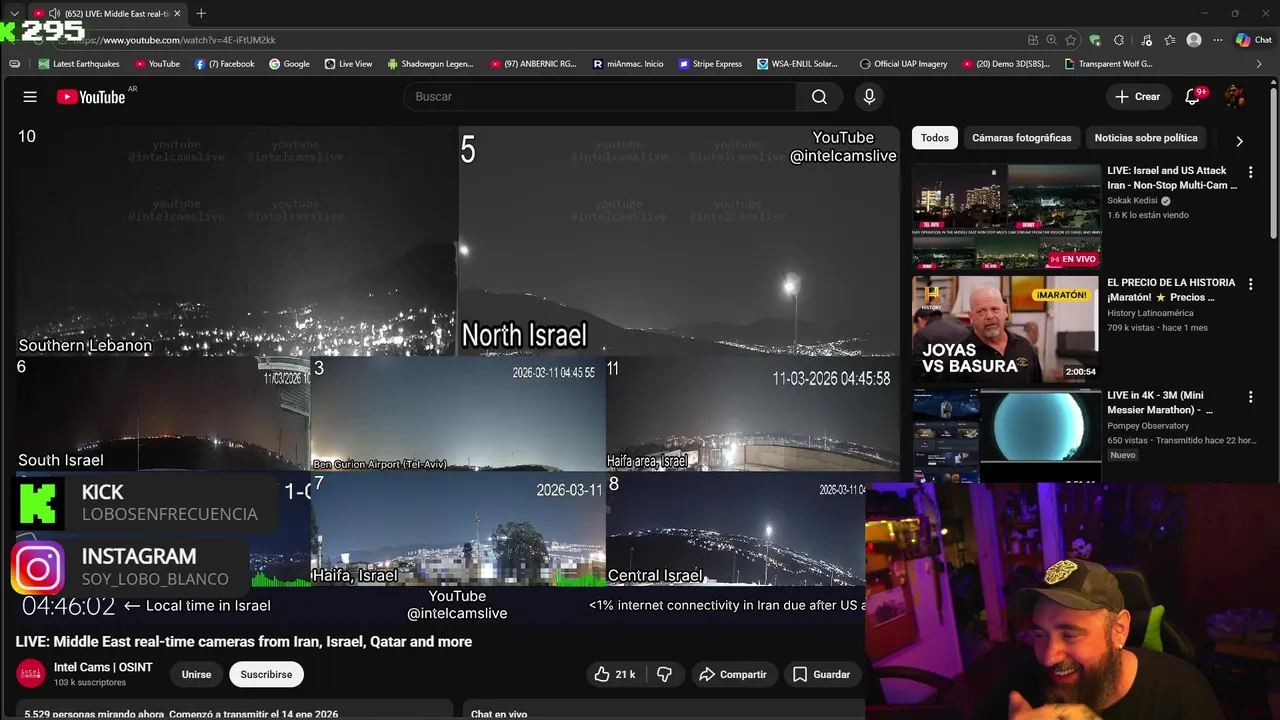Bookmark page with favorites star icon
The width and height of the screenshot is (1280, 720).
(1071, 40)
